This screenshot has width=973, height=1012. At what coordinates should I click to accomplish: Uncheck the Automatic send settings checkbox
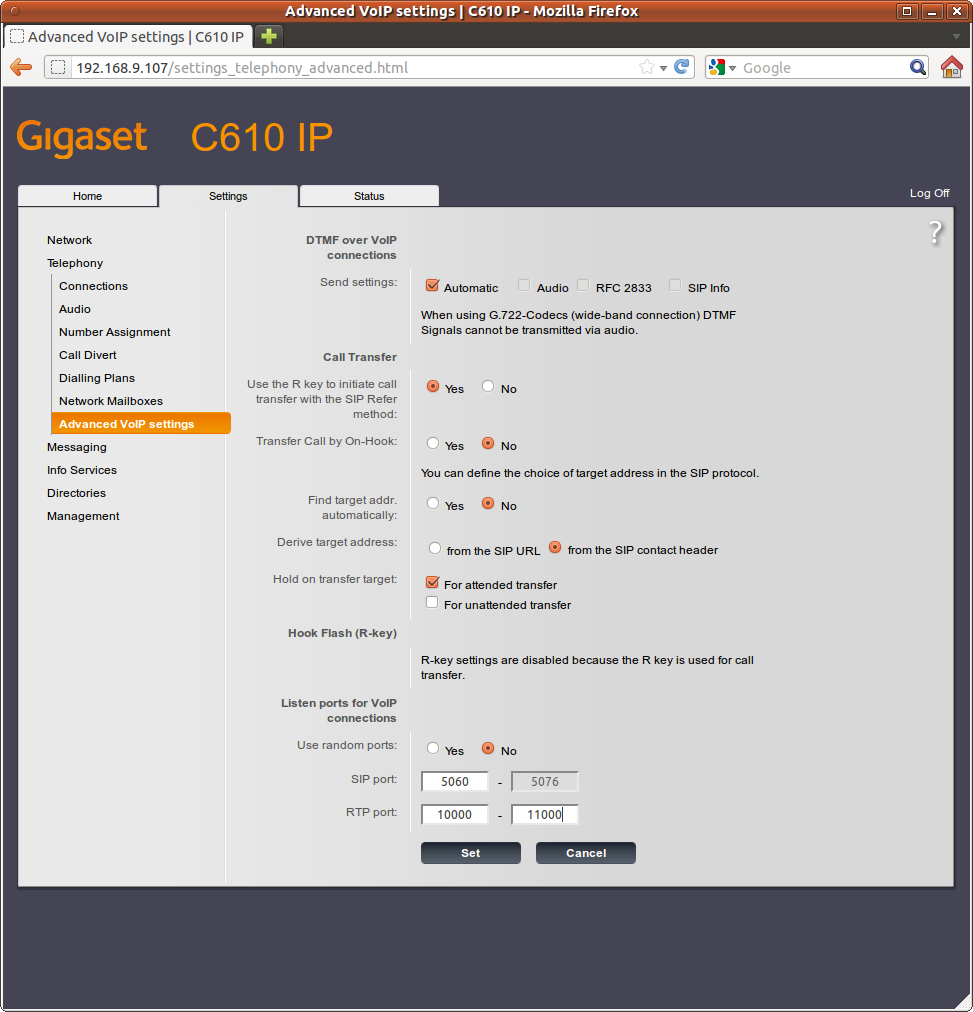pos(432,286)
